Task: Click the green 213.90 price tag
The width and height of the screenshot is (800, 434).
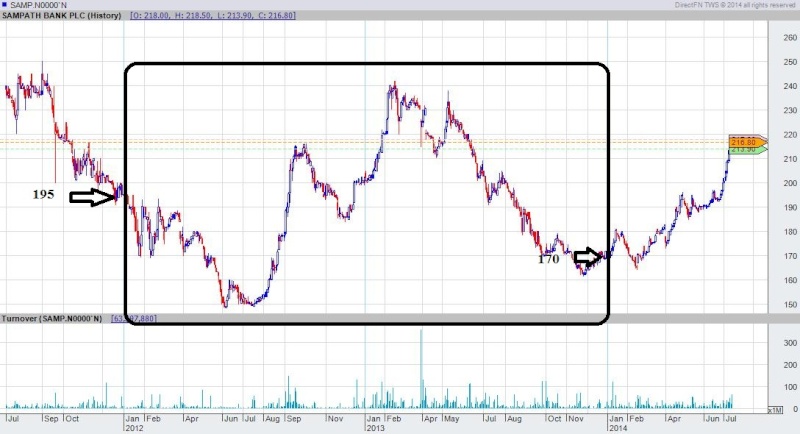Action: [x=748, y=150]
